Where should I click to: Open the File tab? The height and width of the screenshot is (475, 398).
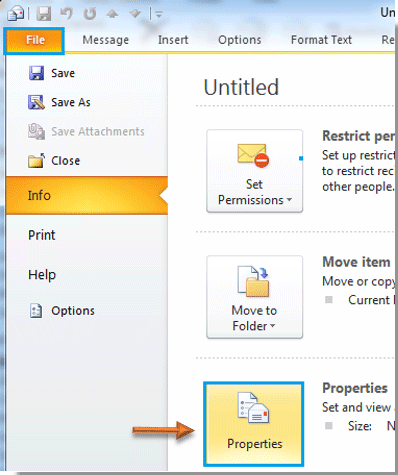pyautogui.click(x=34, y=40)
